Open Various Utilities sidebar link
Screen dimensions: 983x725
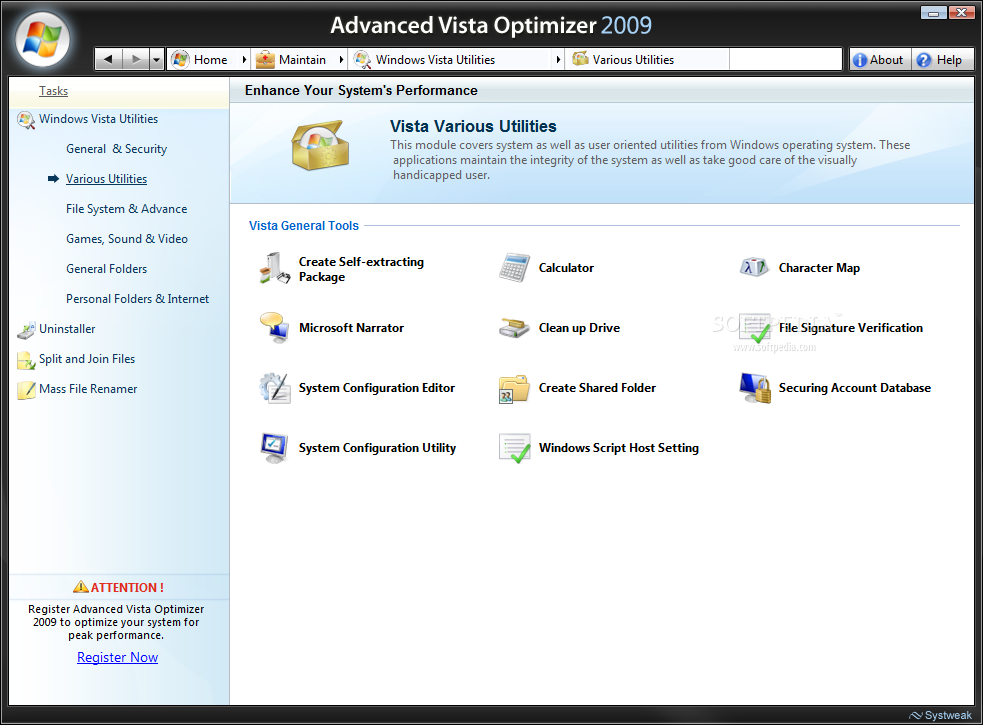point(107,179)
